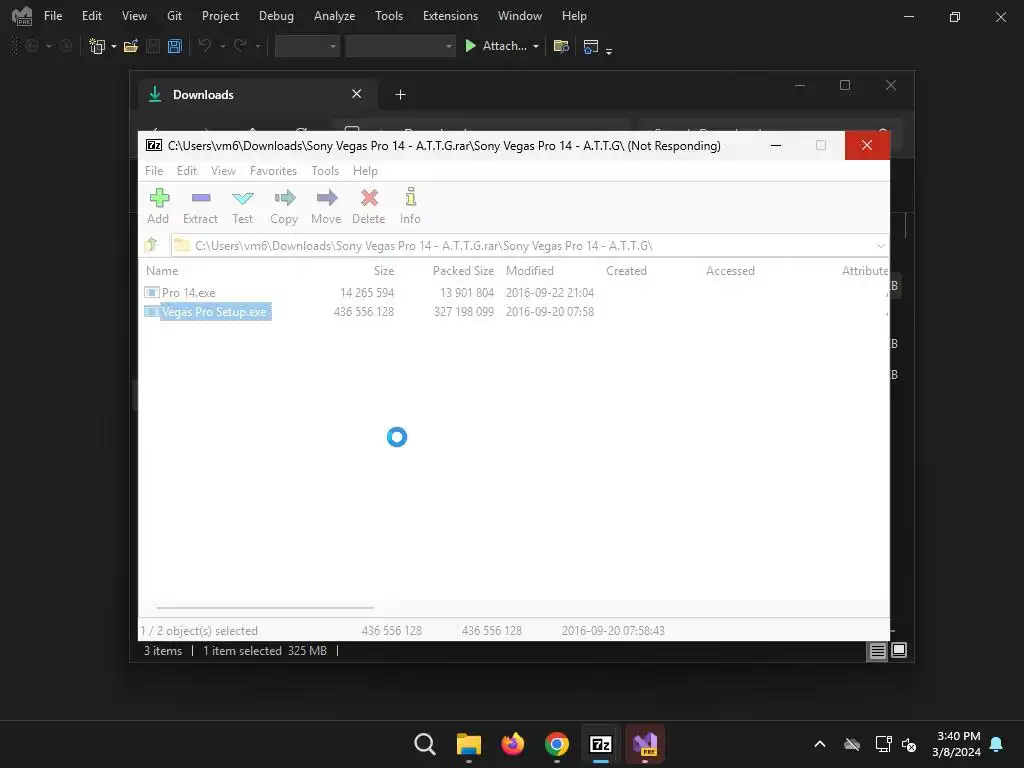
Task: Show hidden system tray icons
Action: (x=820, y=744)
